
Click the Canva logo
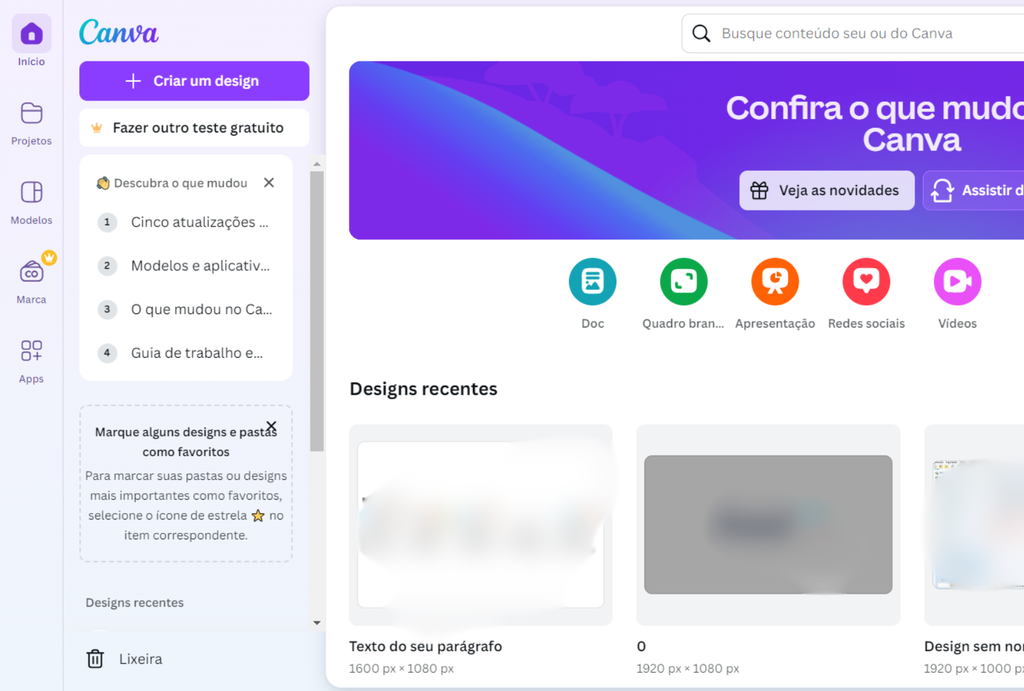[x=119, y=32]
